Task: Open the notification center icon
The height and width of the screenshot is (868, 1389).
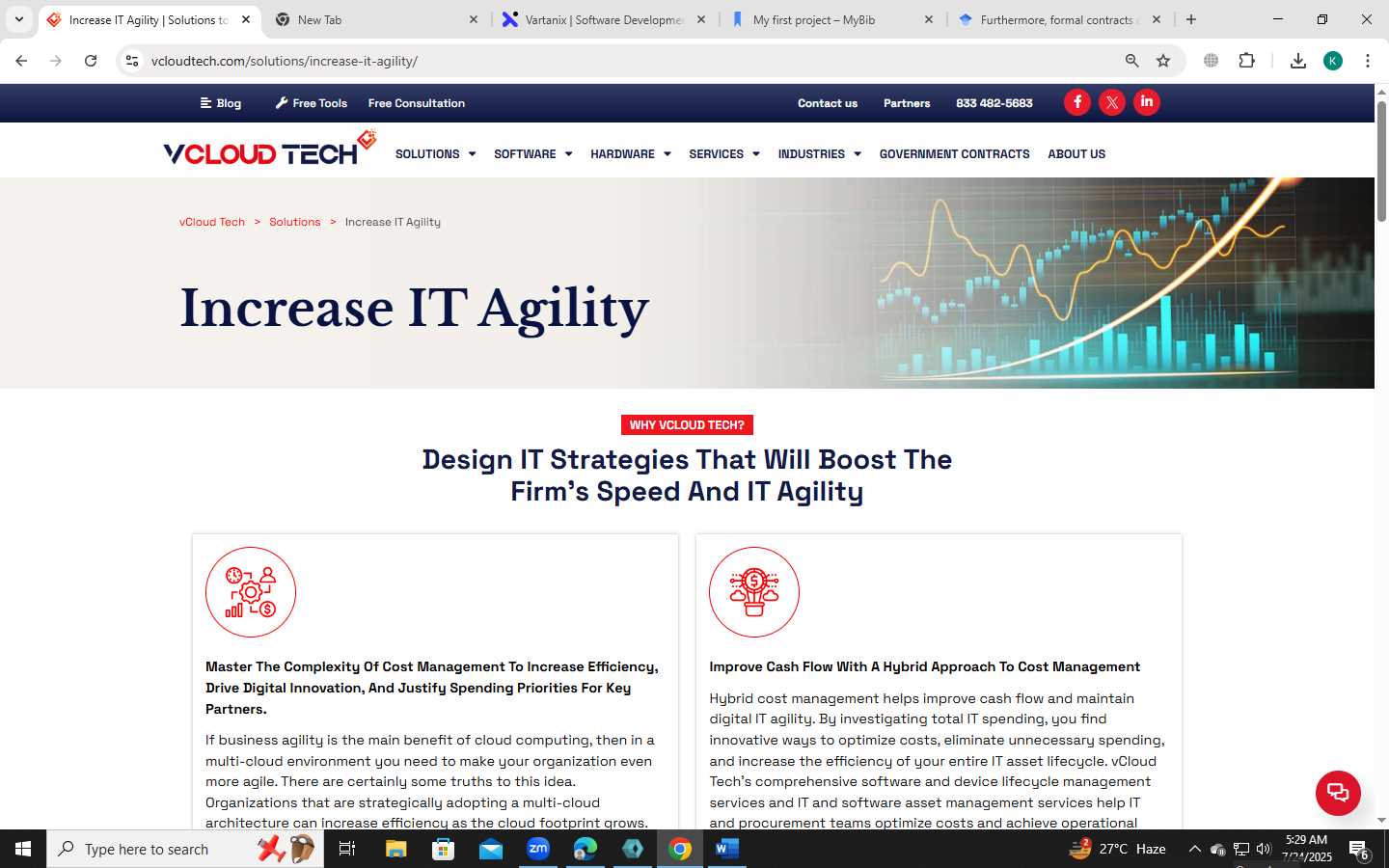Action: [x=1359, y=849]
